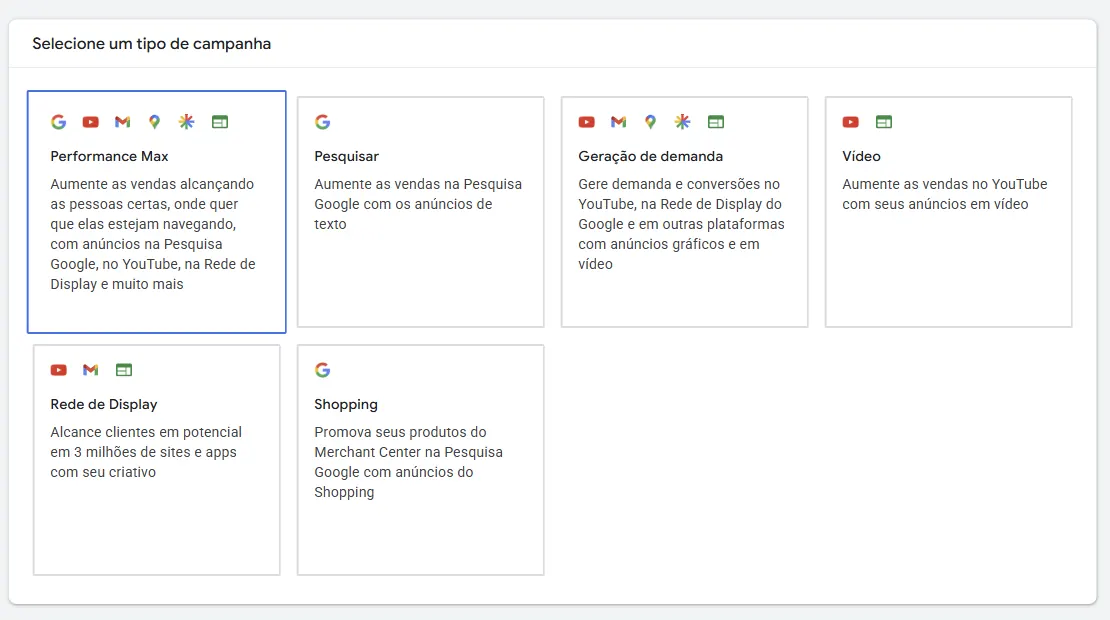The width and height of the screenshot is (1110, 620).
Task: Click the YouTube icon in Vídeo card
Action: 851,122
